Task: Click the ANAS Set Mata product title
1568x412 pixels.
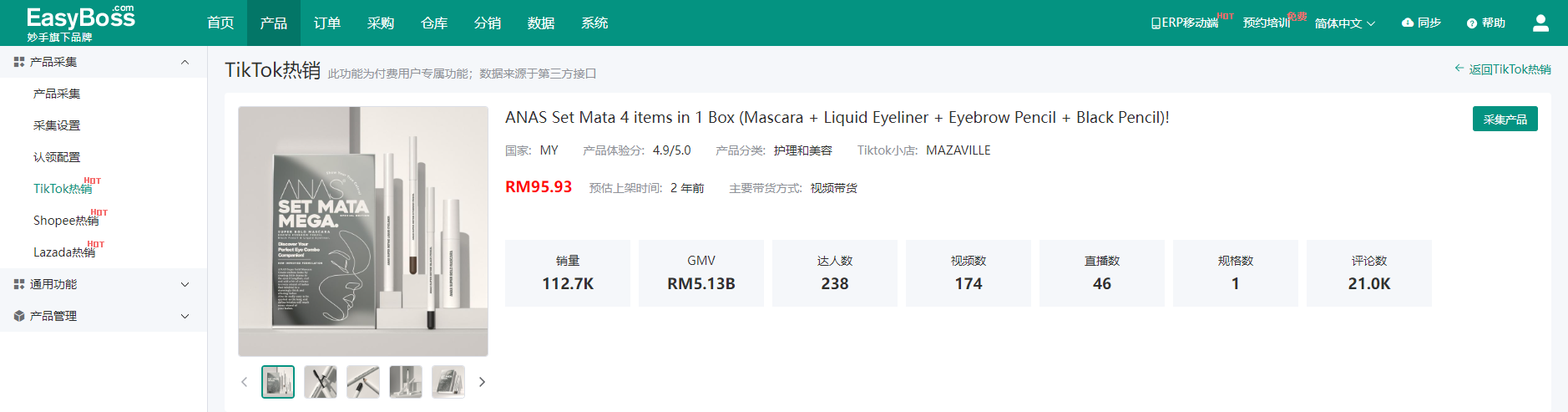Action: [x=837, y=118]
